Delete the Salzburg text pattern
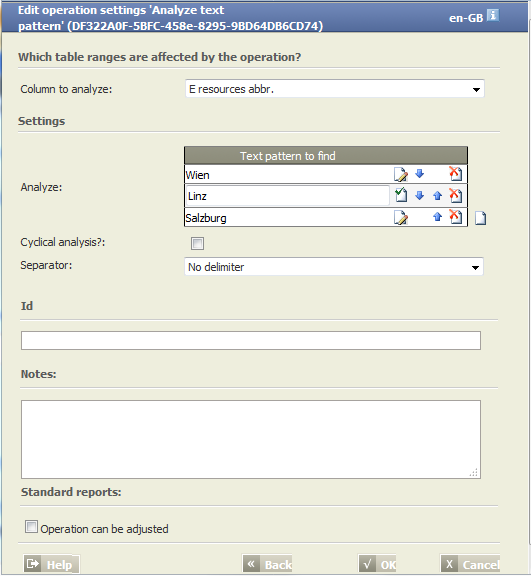Viewport: 531px width, 576px height. (x=455, y=217)
